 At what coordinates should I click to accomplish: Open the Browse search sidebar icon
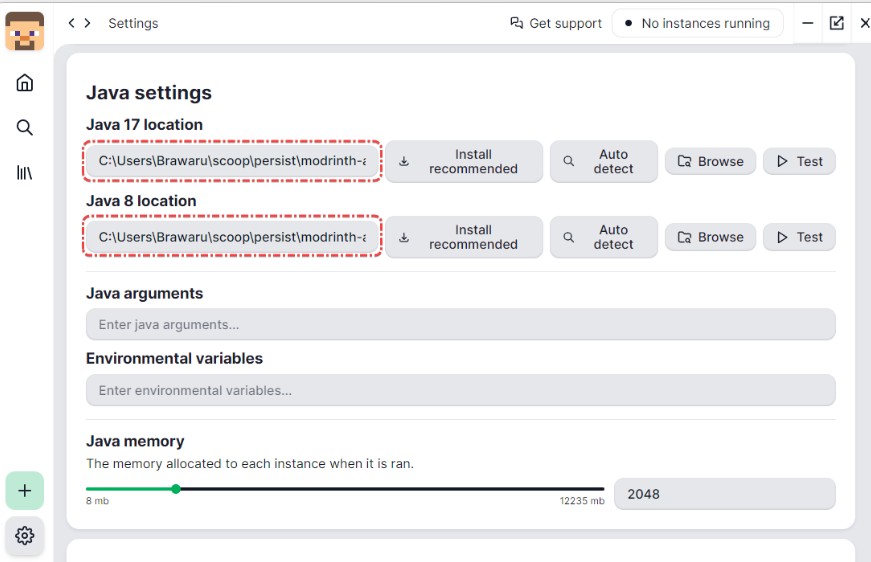[24, 127]
